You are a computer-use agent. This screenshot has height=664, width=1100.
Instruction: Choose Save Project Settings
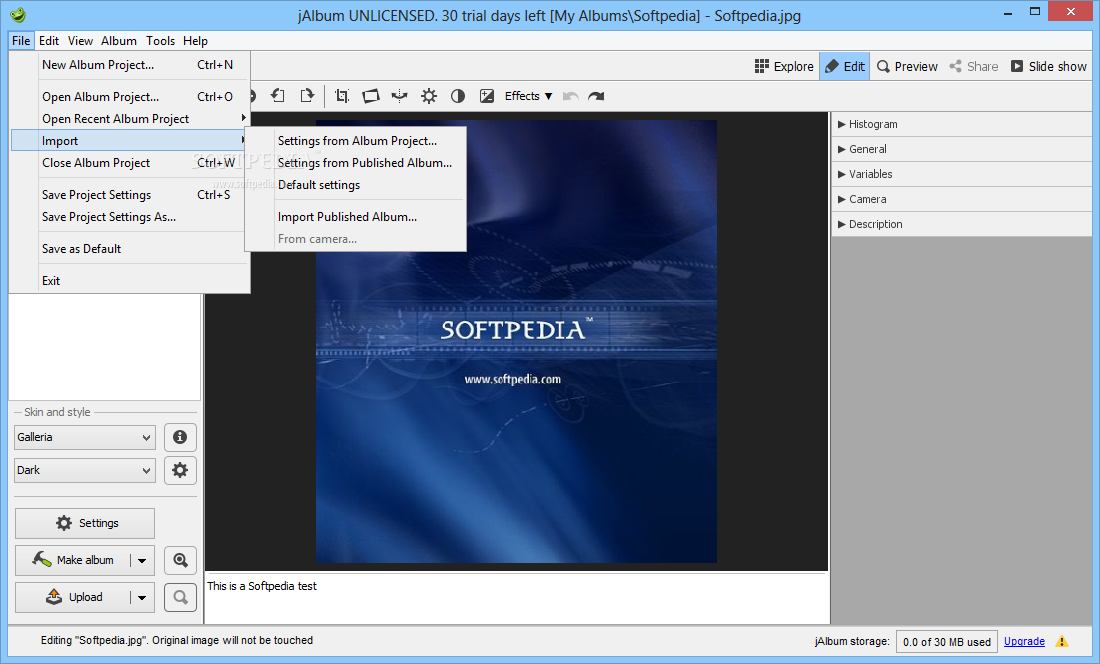130,195
